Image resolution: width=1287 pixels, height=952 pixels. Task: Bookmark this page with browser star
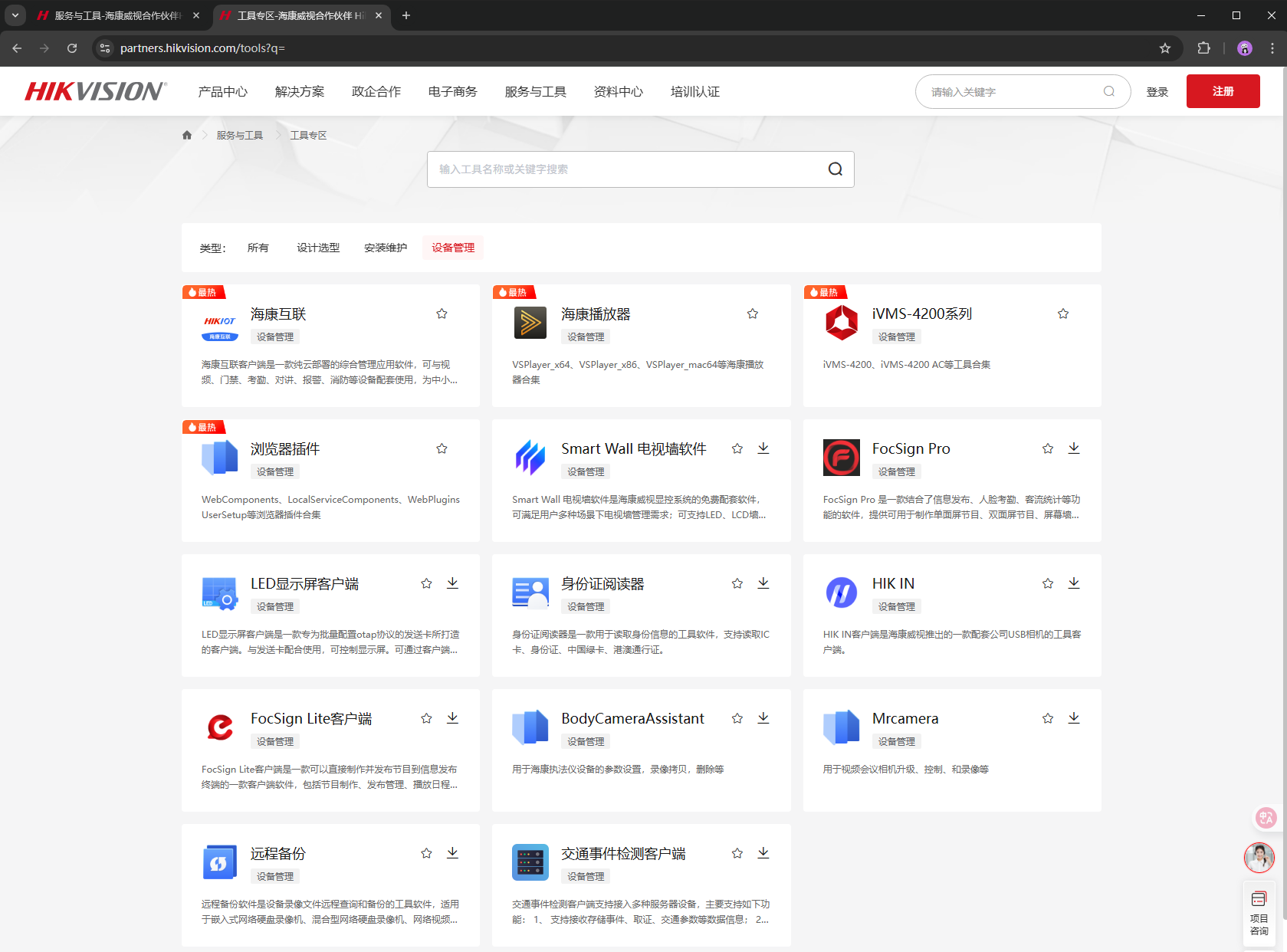point(1165,48)
